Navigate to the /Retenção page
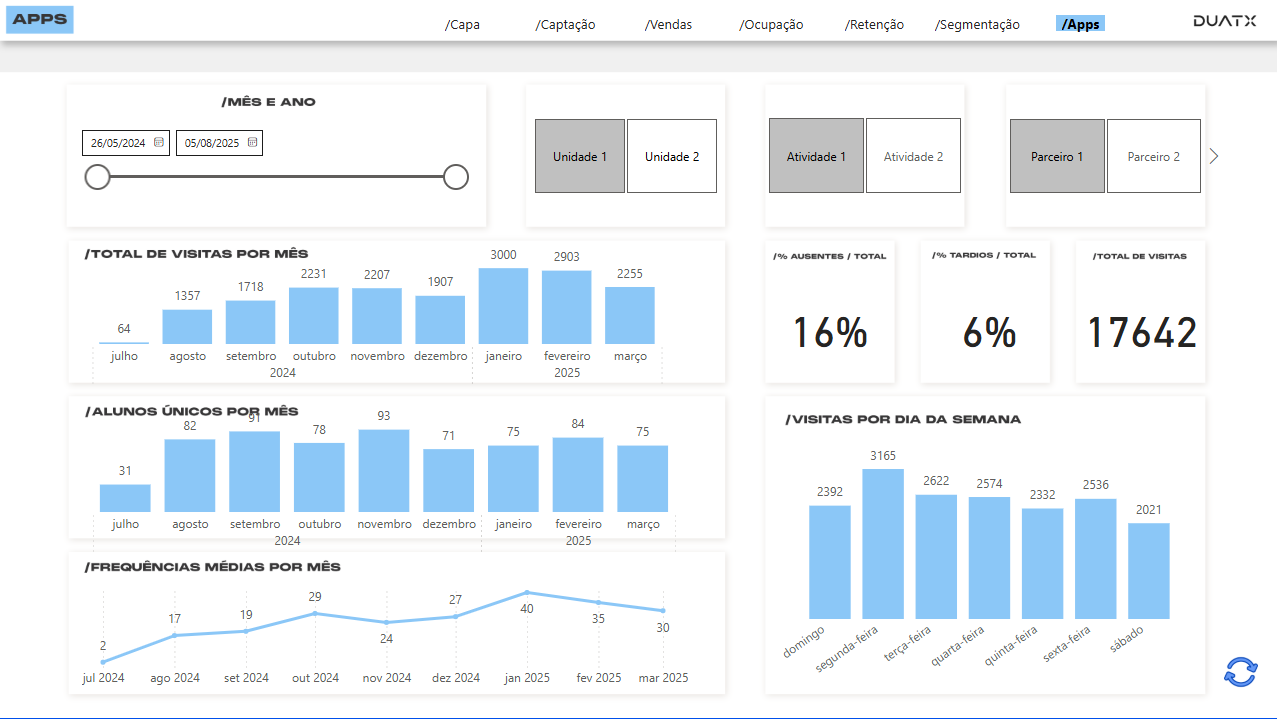 [x=873, y=24]
